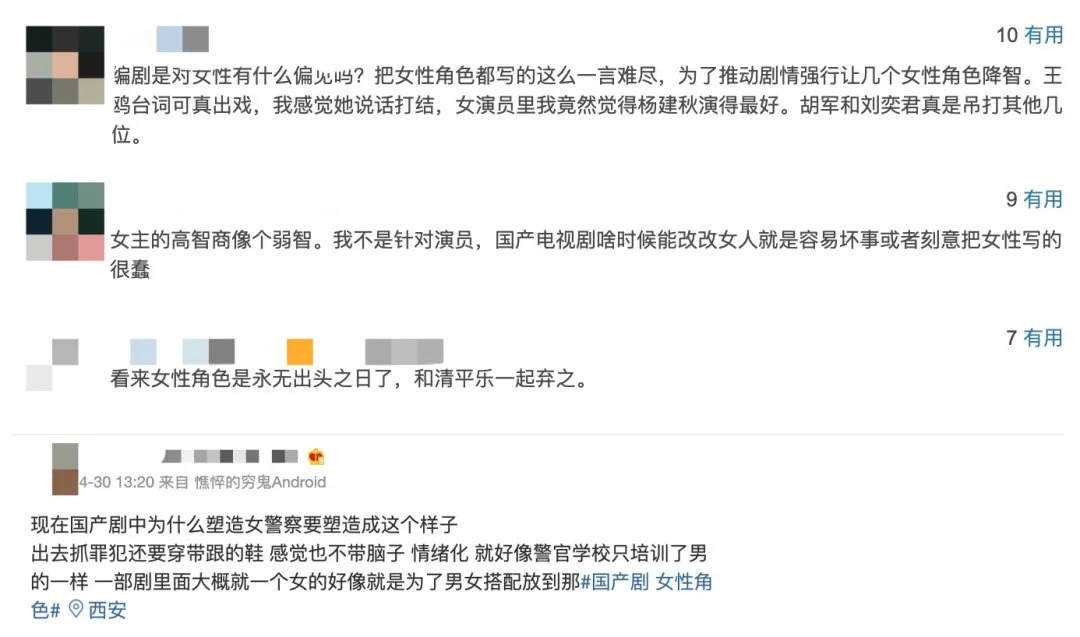Open the 西安 location link

pos(108,610)
